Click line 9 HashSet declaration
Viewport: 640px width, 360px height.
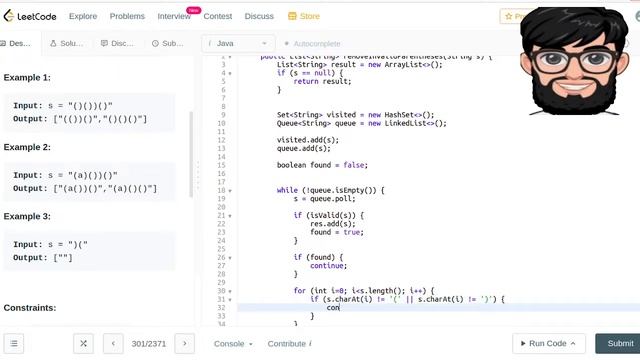point(356,115)
